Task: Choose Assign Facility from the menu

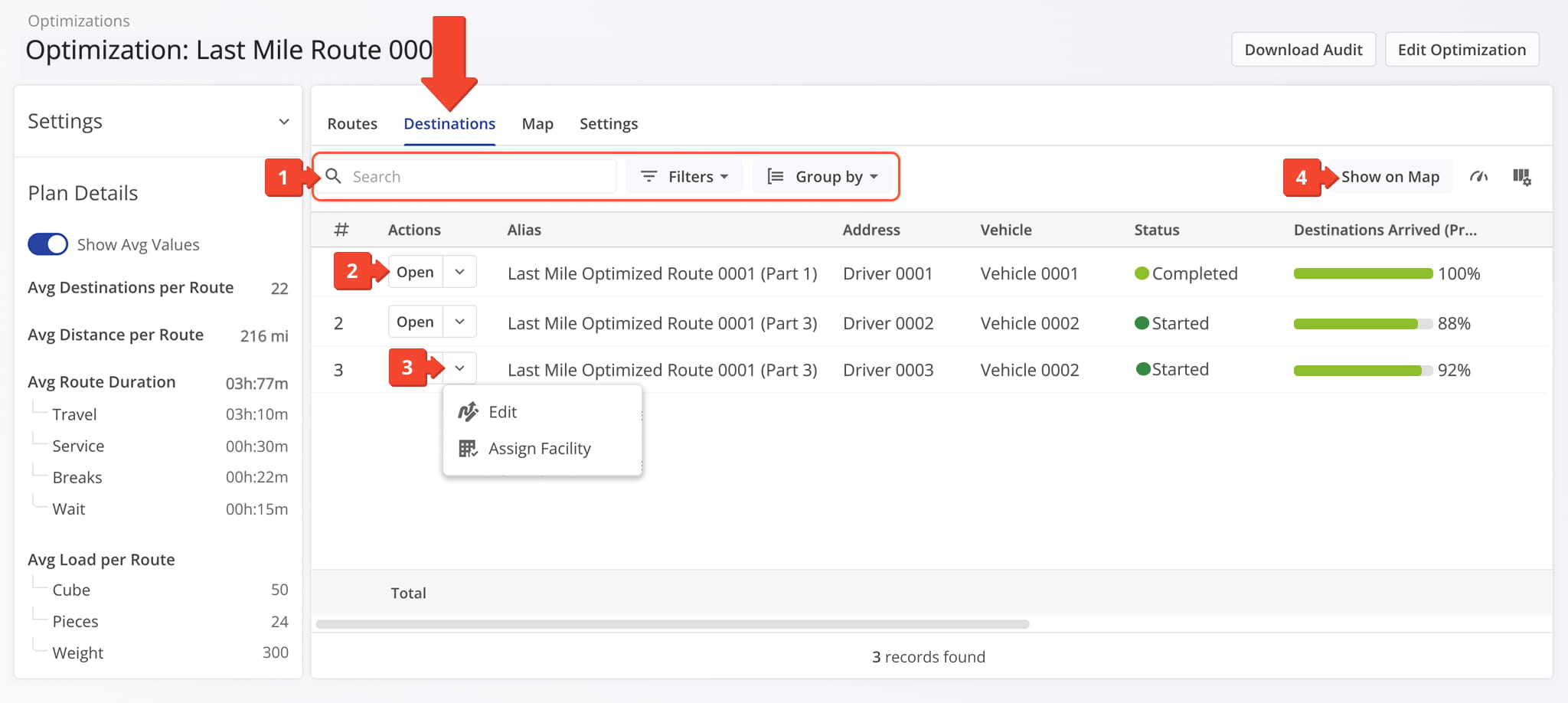Action: pyautogui.click(x=543, y=449)
